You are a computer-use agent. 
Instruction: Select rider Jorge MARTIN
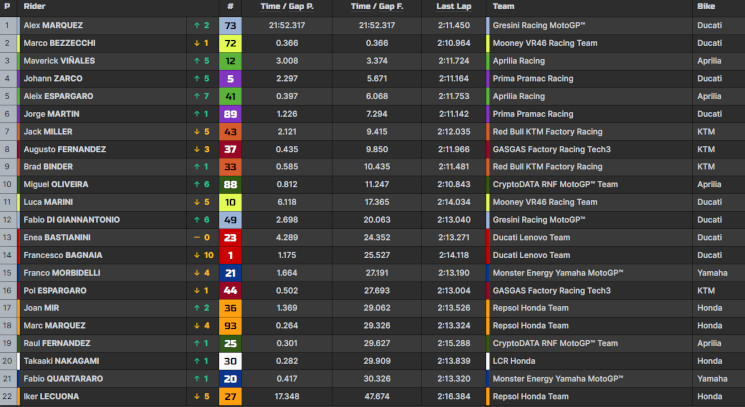(51, 114)
